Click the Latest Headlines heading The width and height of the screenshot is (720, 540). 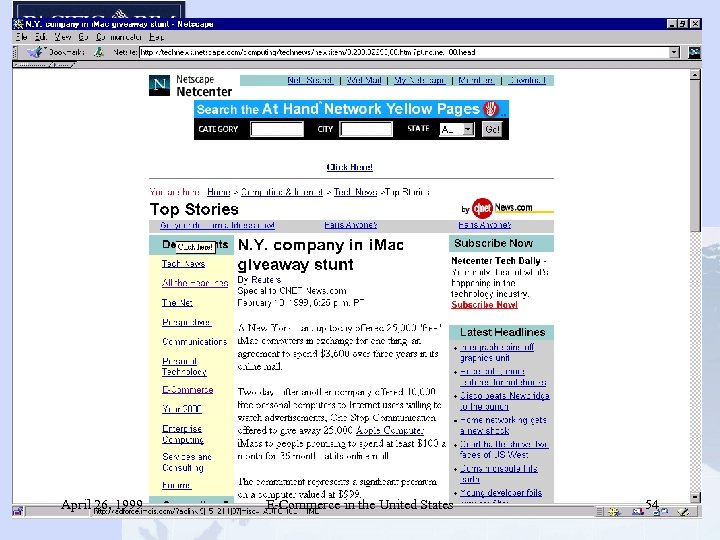502,332
